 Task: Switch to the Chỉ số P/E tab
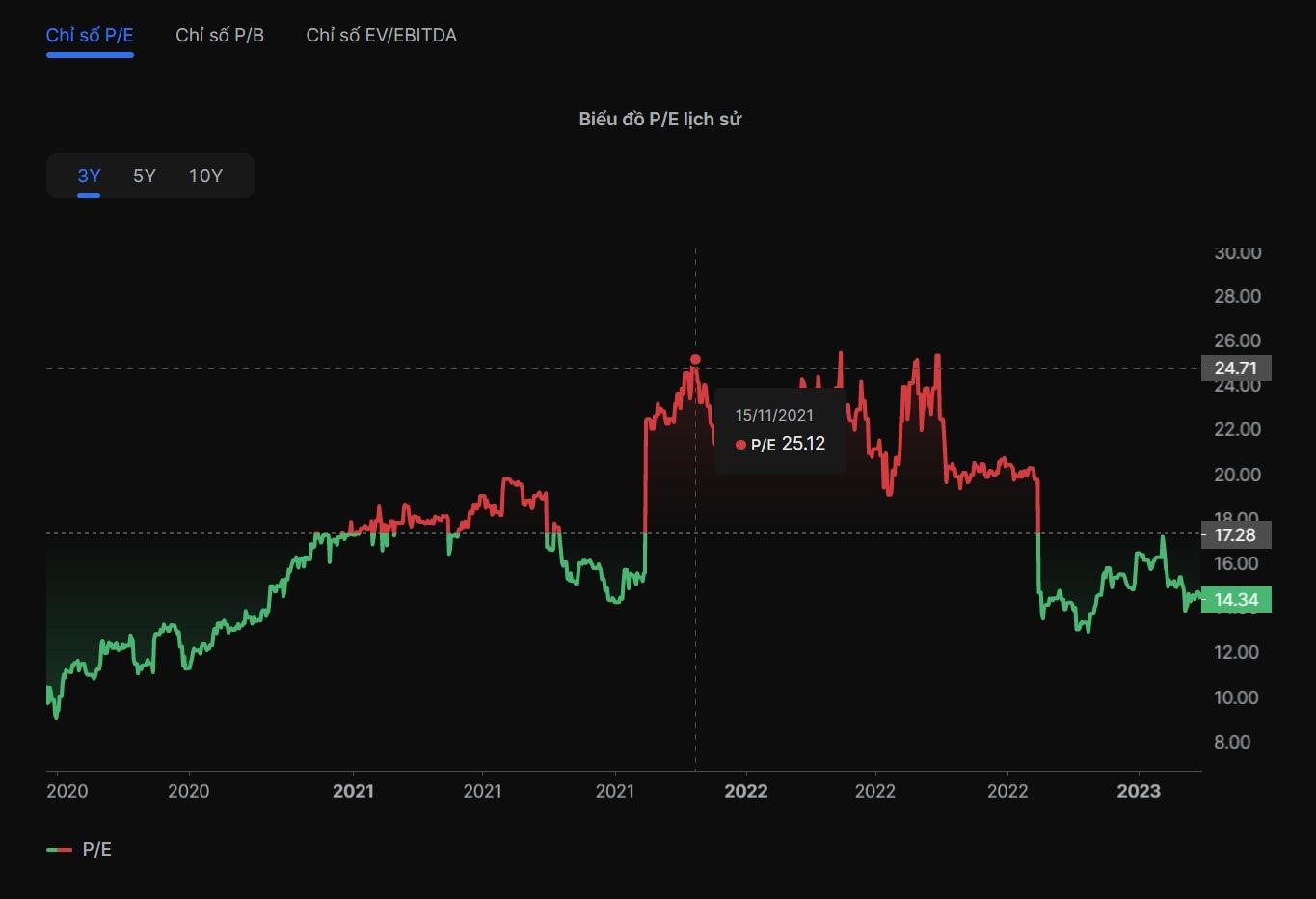click(x=90, y=36)
